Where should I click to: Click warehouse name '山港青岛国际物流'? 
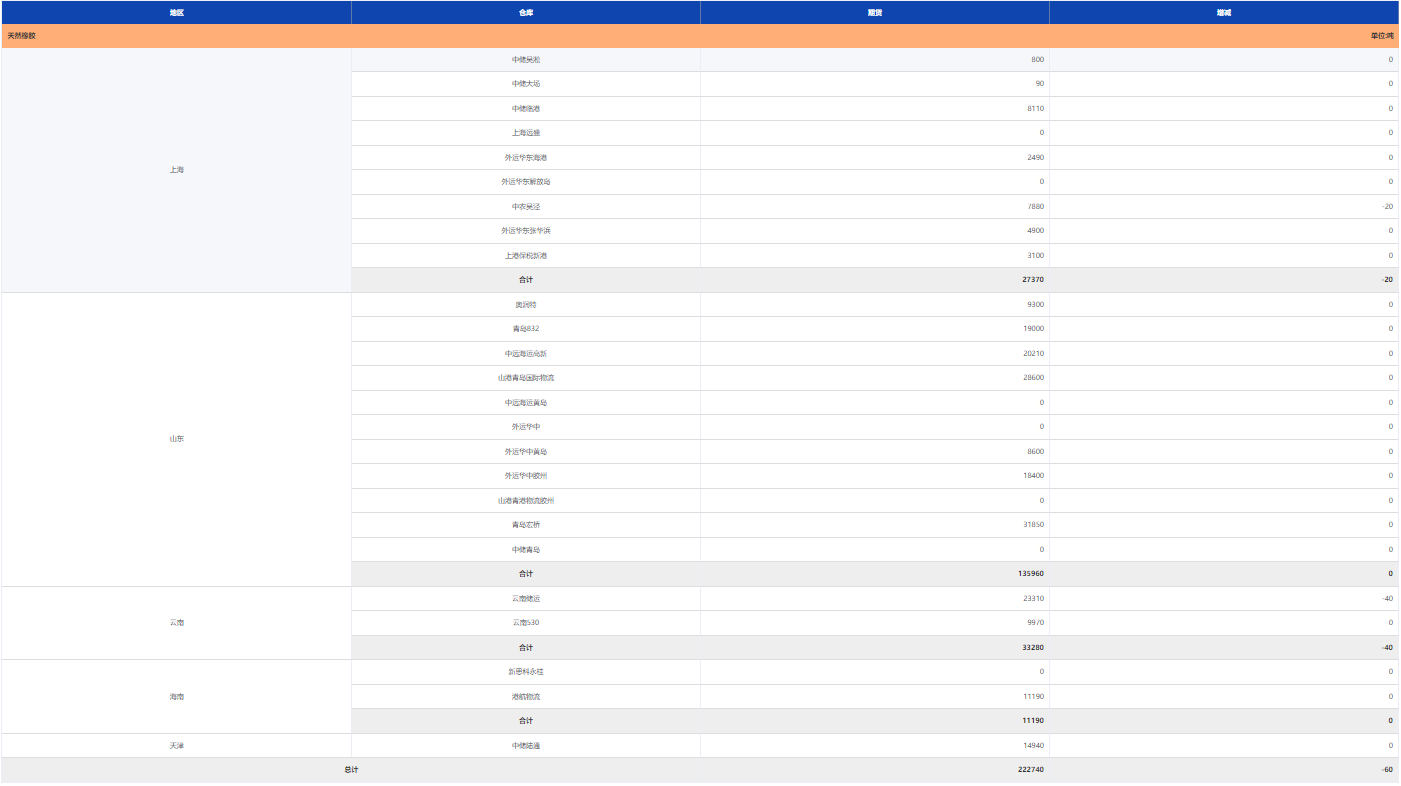[x=526, y=378]
